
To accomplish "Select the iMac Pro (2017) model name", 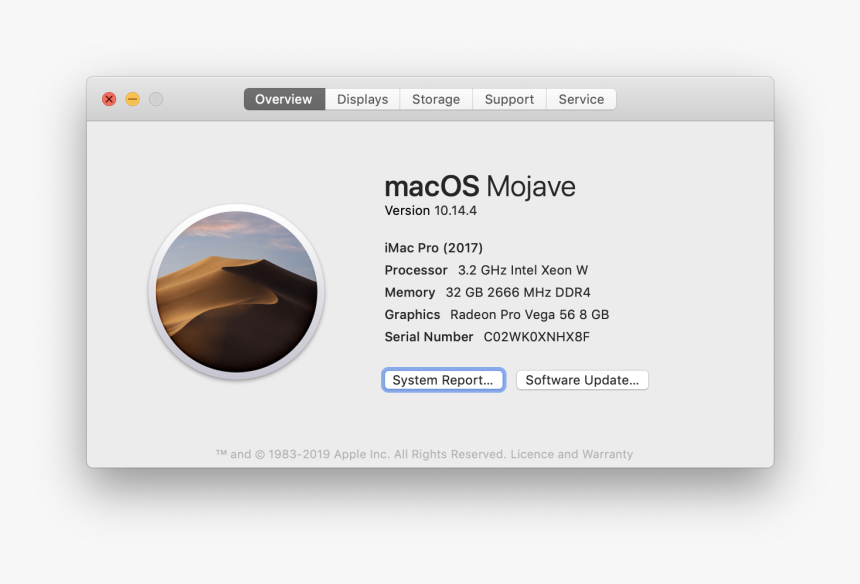I will [432, 247].
